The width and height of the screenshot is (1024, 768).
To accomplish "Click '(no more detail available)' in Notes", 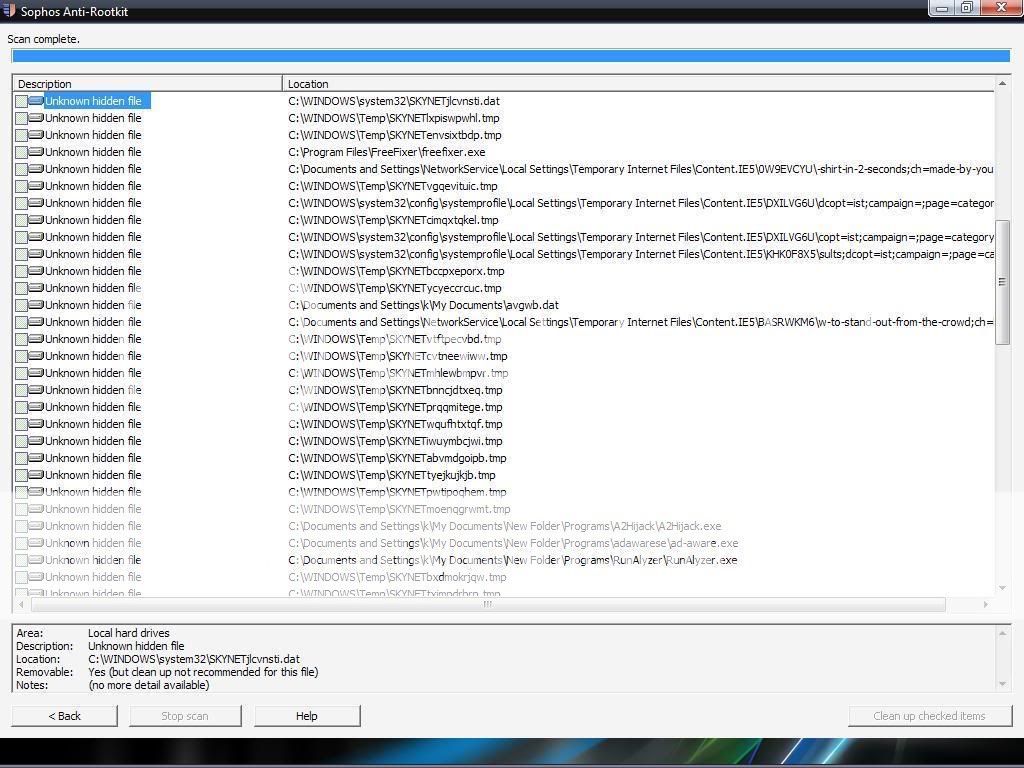I will [x=149, y=685].
